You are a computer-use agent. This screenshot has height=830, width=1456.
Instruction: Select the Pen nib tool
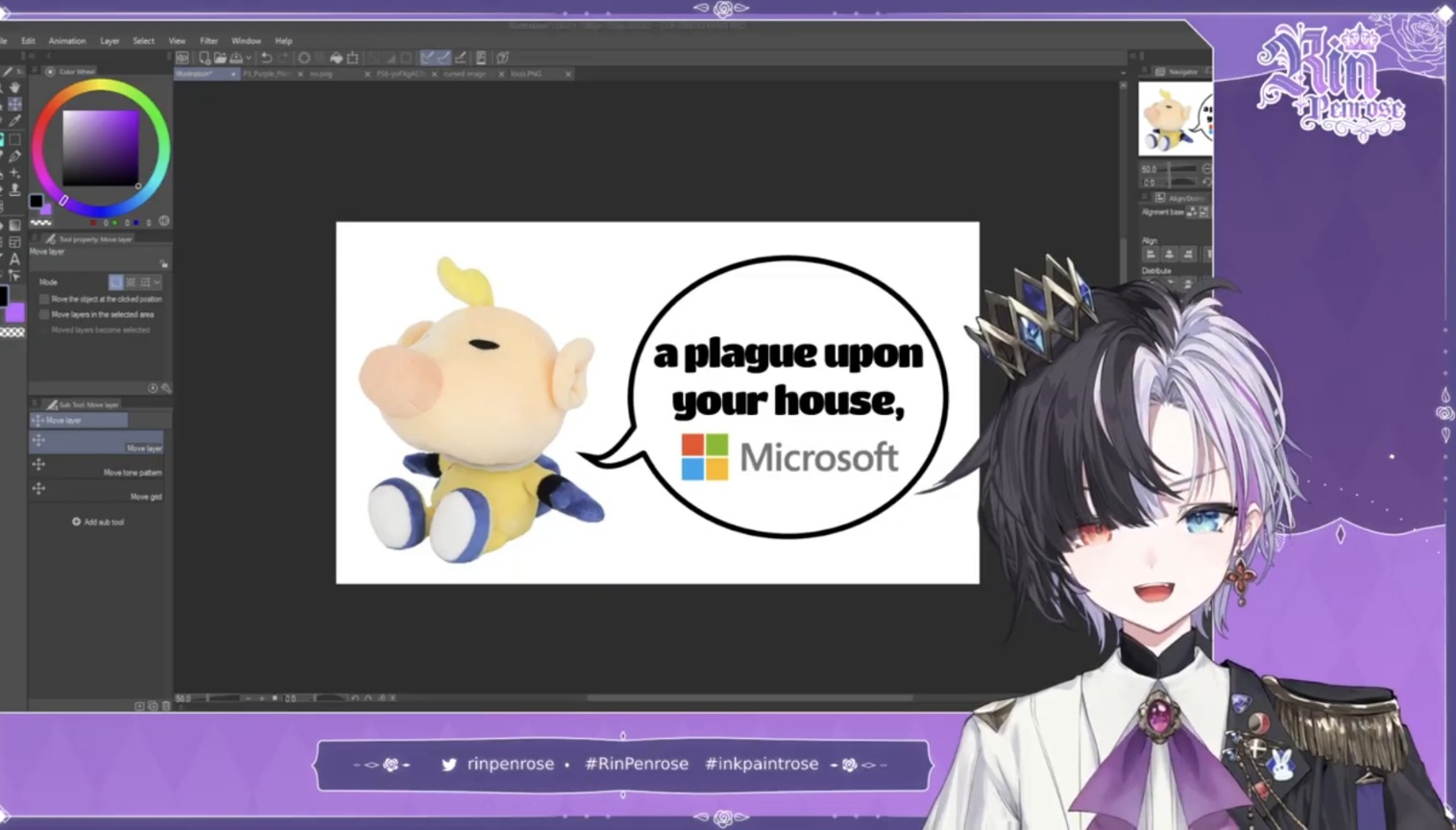[x=14, y=157]
